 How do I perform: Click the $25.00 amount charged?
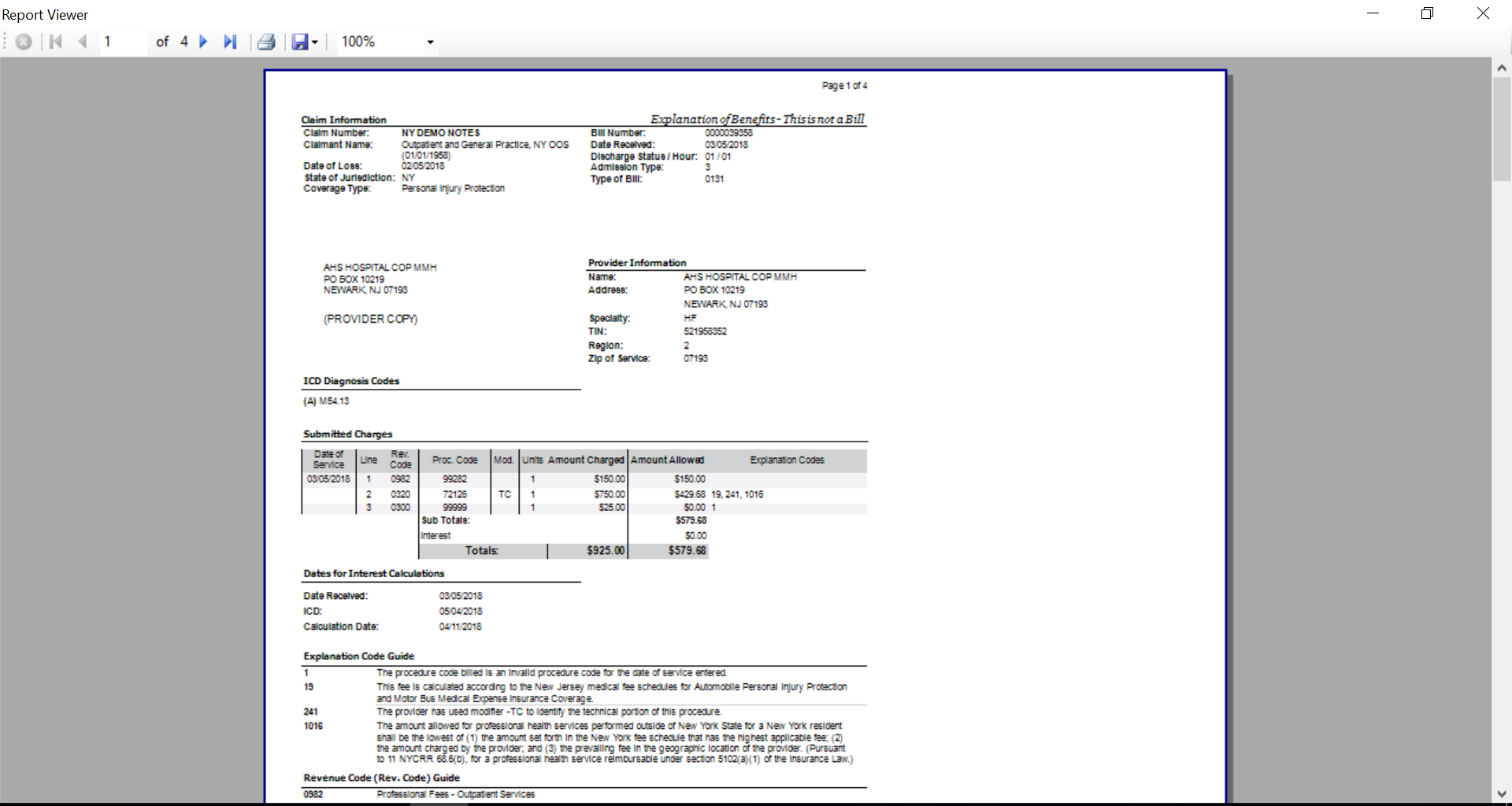click(x=611, y=508)
